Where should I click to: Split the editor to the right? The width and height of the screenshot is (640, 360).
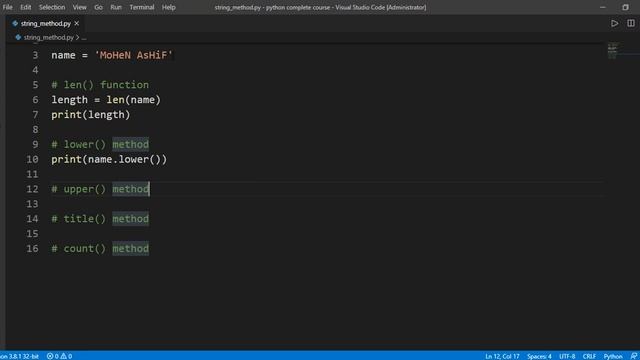(x=631, y=24)
